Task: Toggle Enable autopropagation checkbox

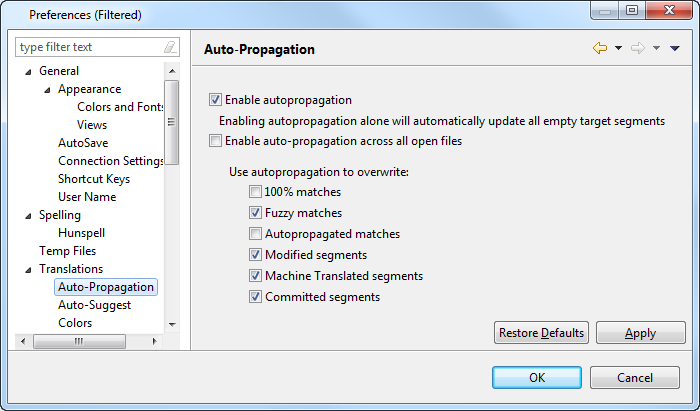Action: tap(215, 100)
